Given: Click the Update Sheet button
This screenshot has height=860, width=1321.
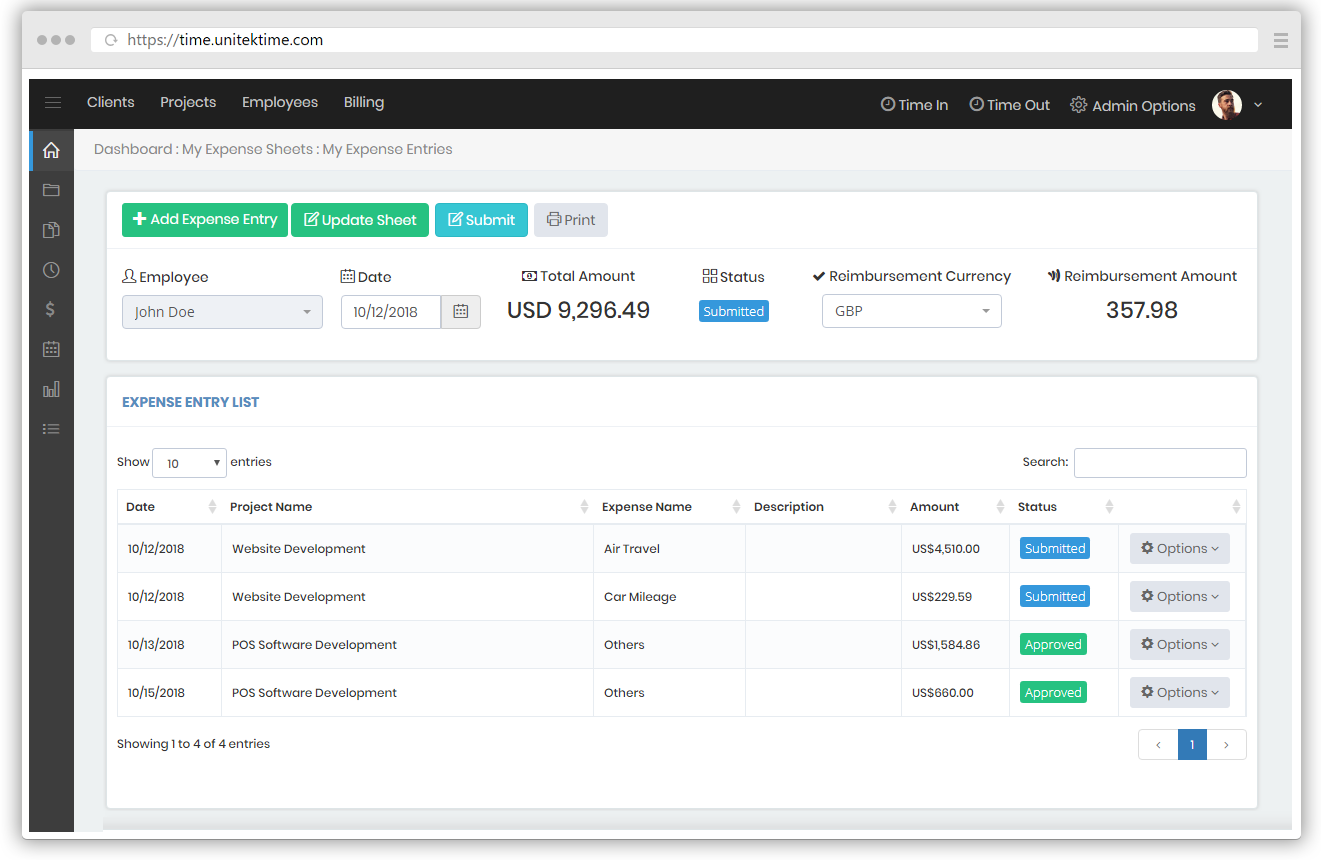Looking at the screenshot, I should coord(360,220).
